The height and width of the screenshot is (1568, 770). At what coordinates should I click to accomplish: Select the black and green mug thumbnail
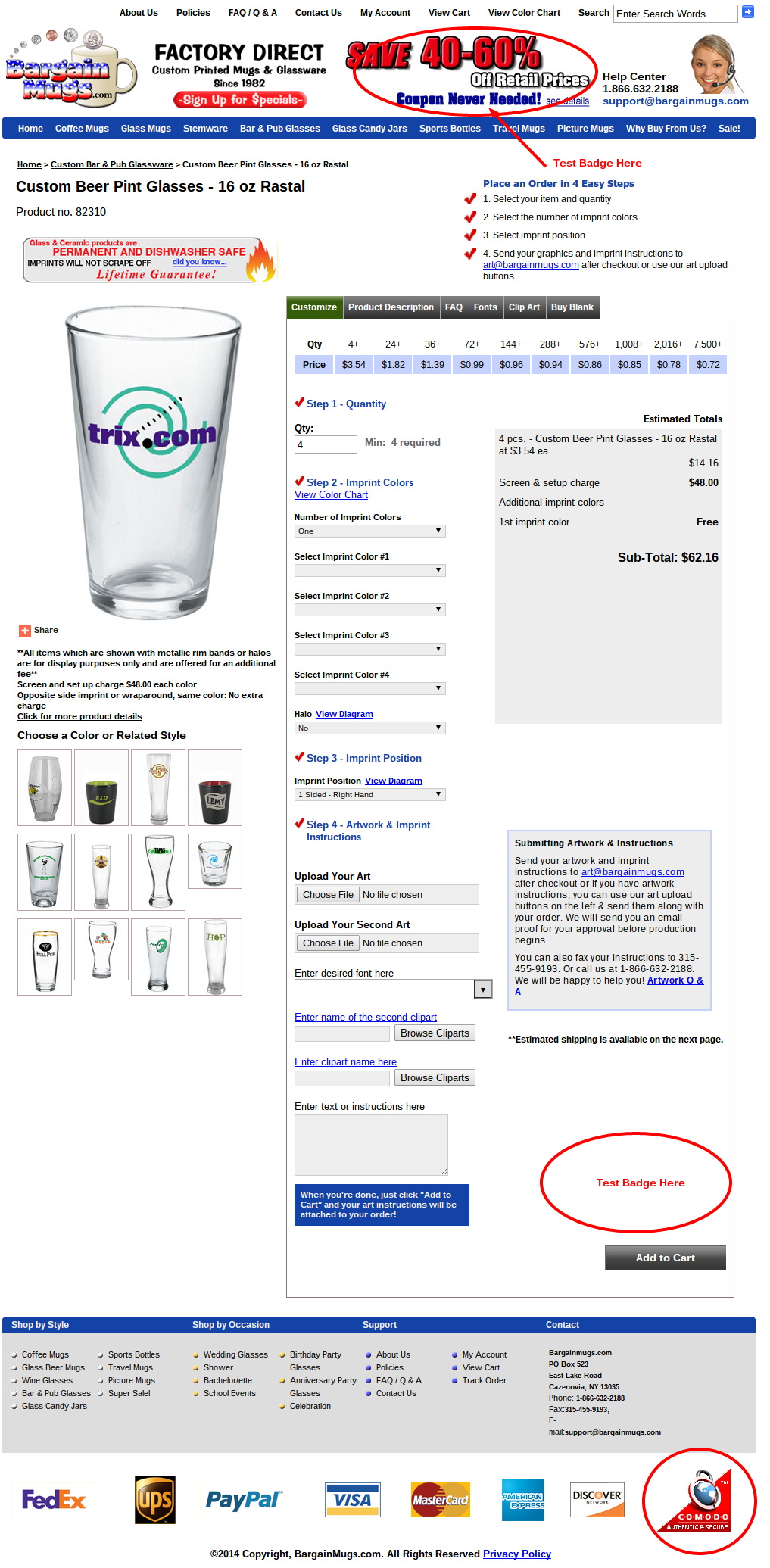[x=101, y=787]
